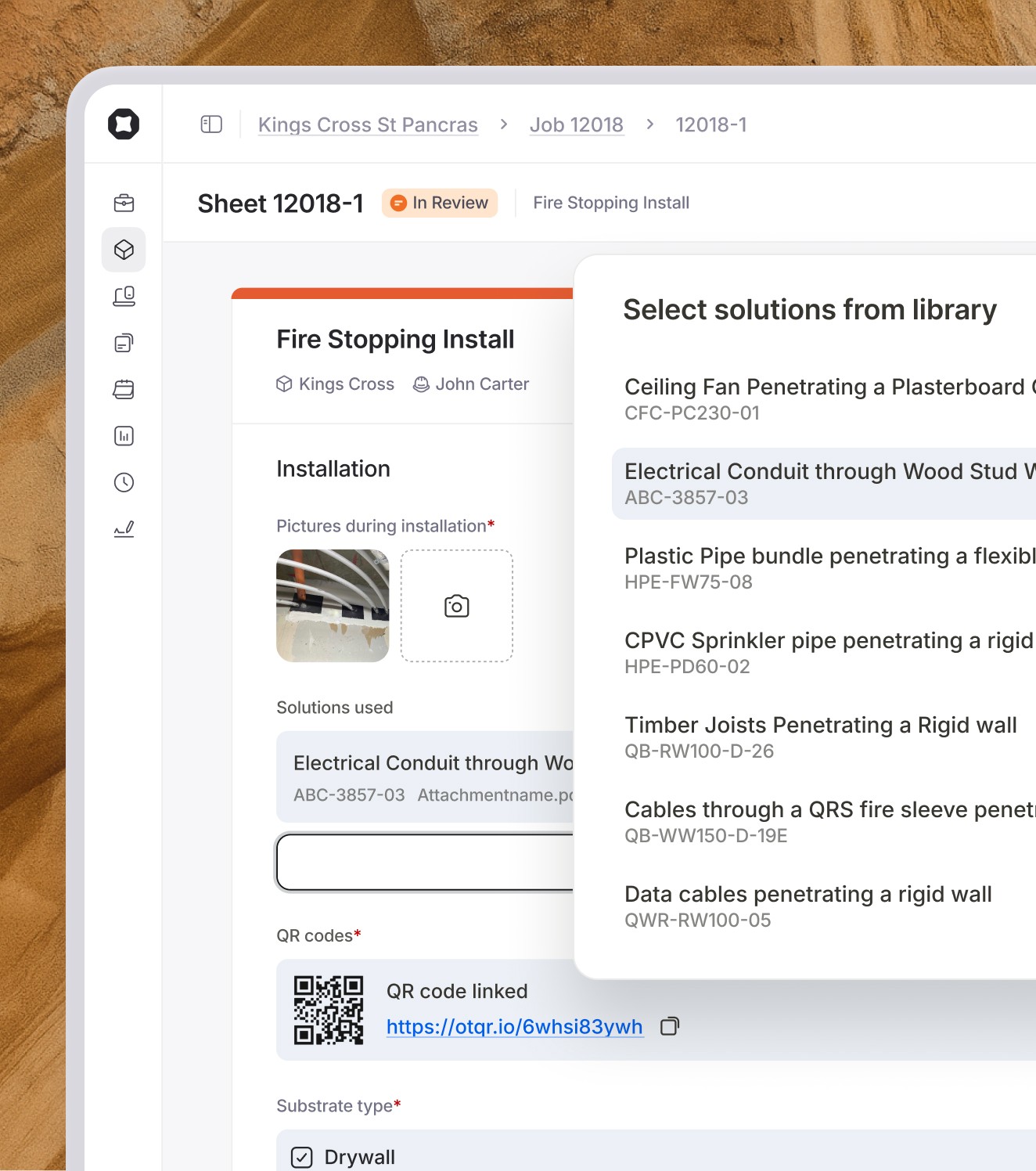Click the John Carter name

[x=482, y=384]
